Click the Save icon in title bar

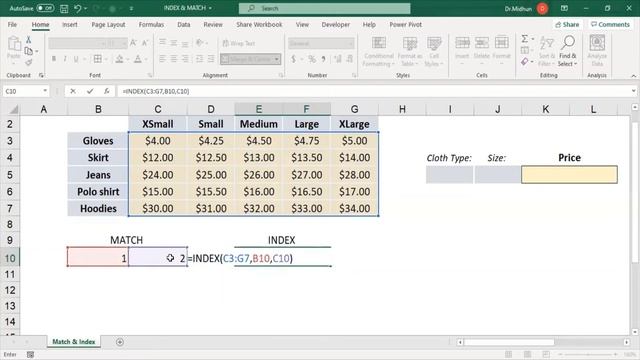[x=64, y=8]
